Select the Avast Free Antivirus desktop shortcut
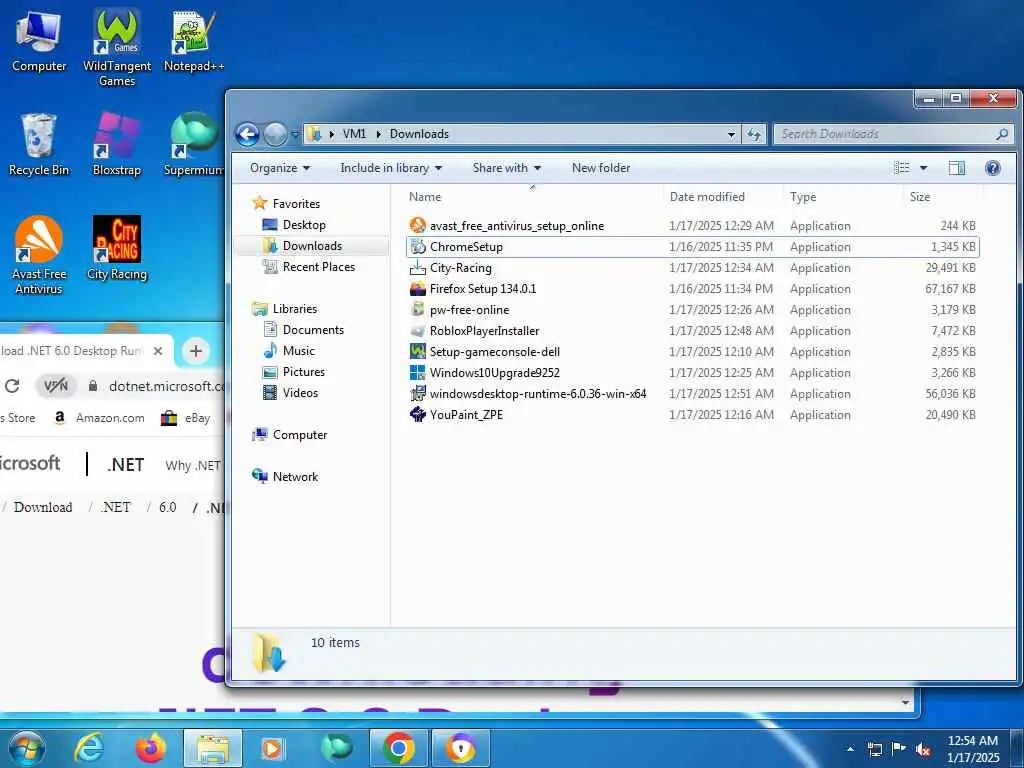 click(x=39, y=255)
